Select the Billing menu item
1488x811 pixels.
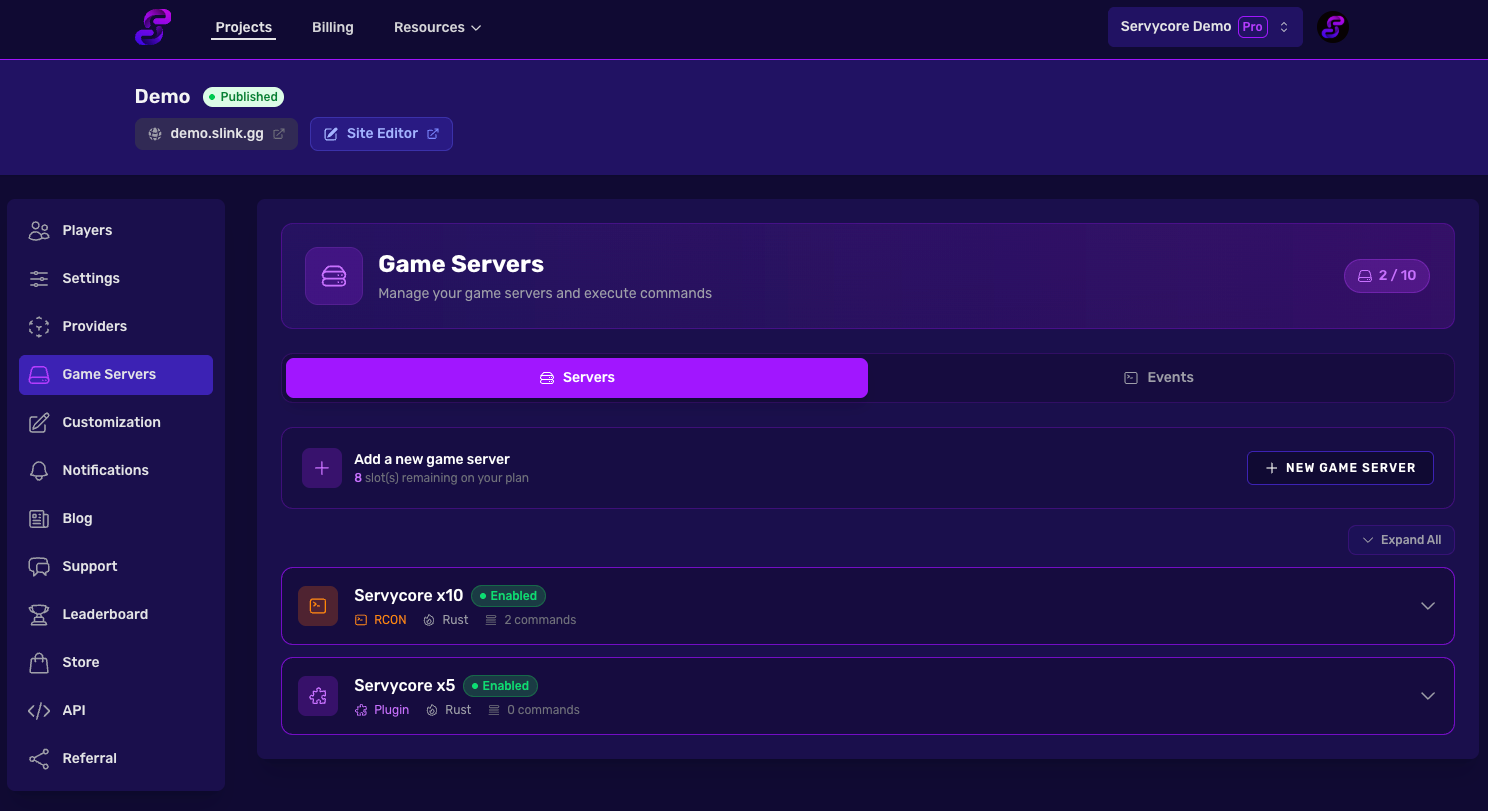click(x=333, y=27)
